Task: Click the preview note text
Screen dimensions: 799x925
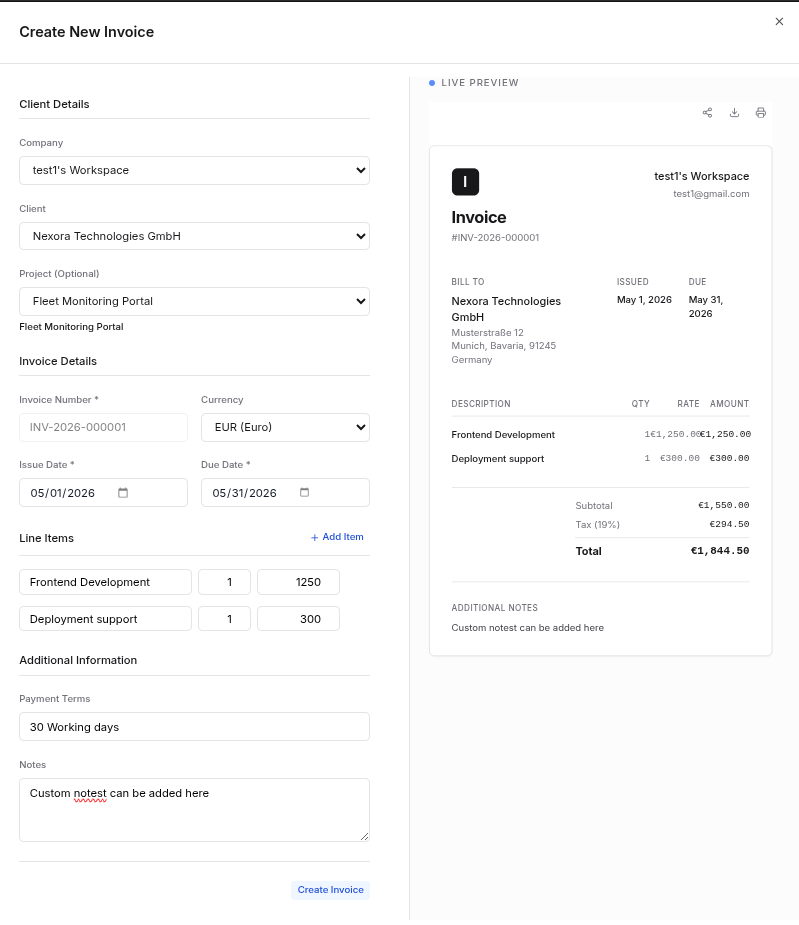Action: (528, 628)
